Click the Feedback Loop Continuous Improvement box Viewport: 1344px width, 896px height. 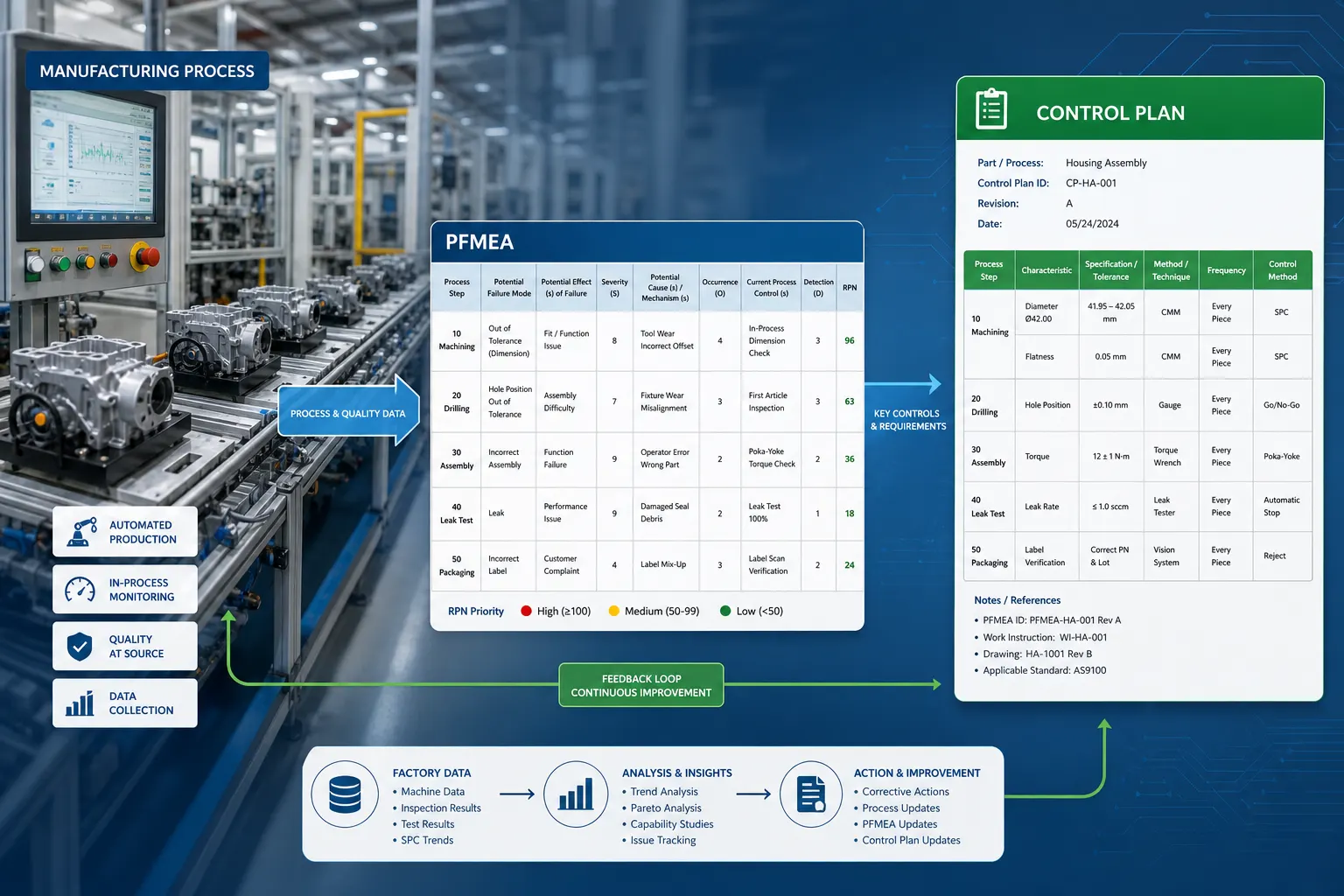click(641, 685)
